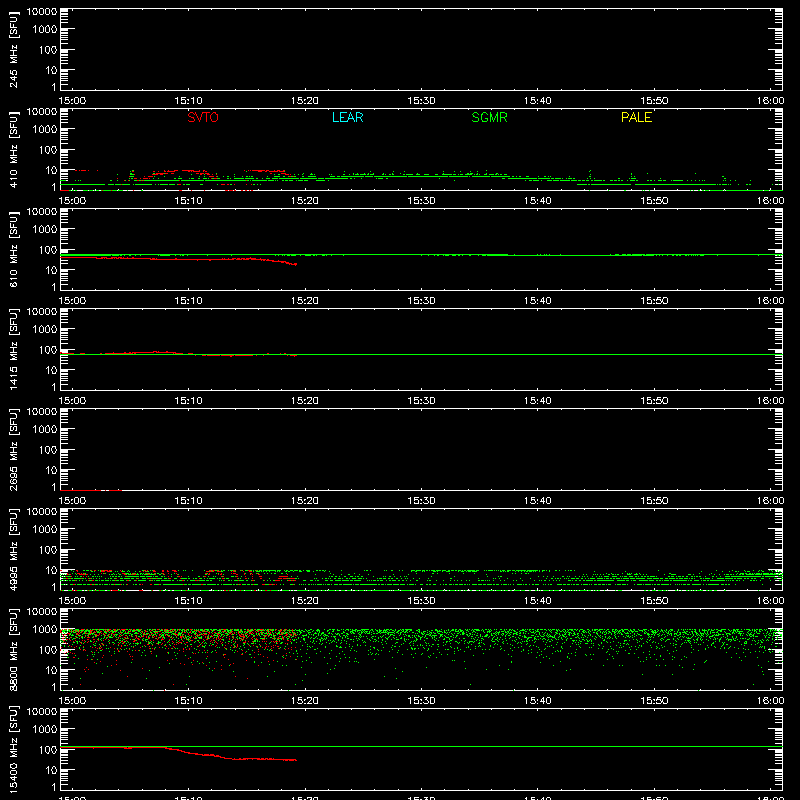Select the 4995 MHz [SFU] axis title
The width and height of the screenshot is (800, 800).
(13, 549)
